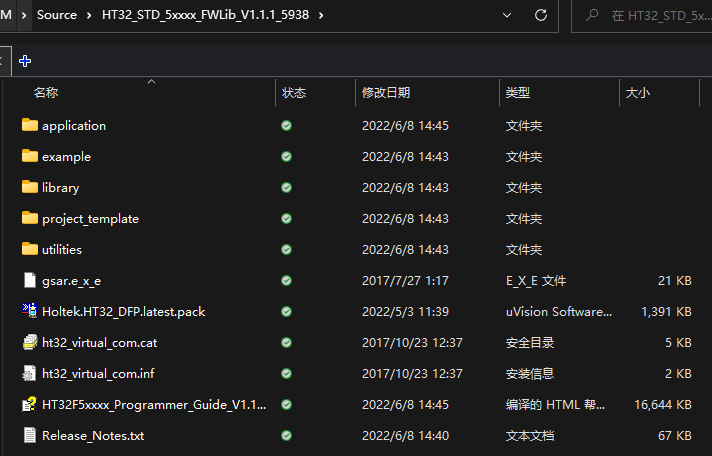Expand chevron after HT32_STD_5xxxx_FWLib folder breadcrumb
This screenshot has width=712, height=456.
click(321, 15)
